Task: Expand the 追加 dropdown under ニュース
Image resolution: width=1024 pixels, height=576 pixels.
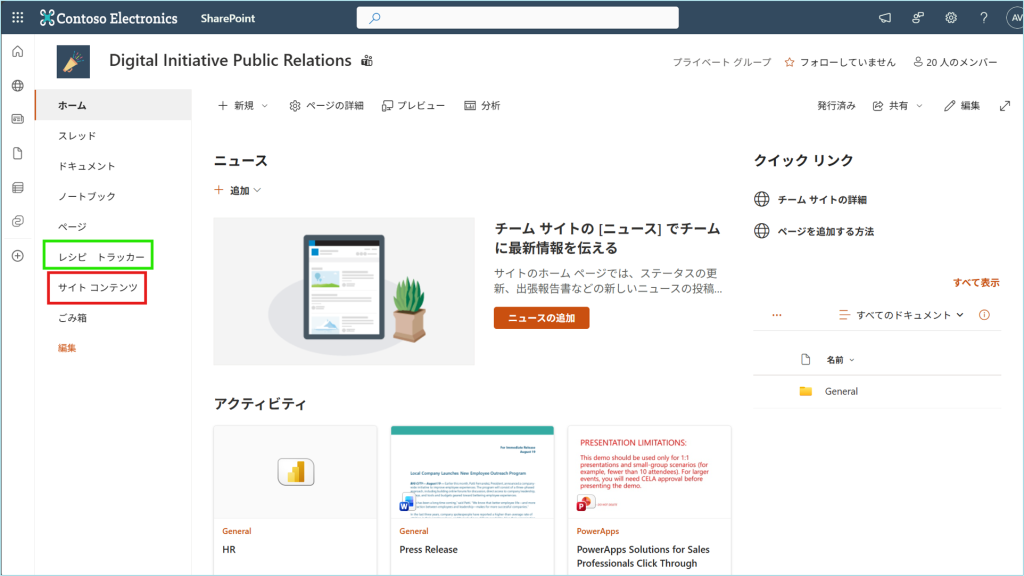Action: pos(238,190)
